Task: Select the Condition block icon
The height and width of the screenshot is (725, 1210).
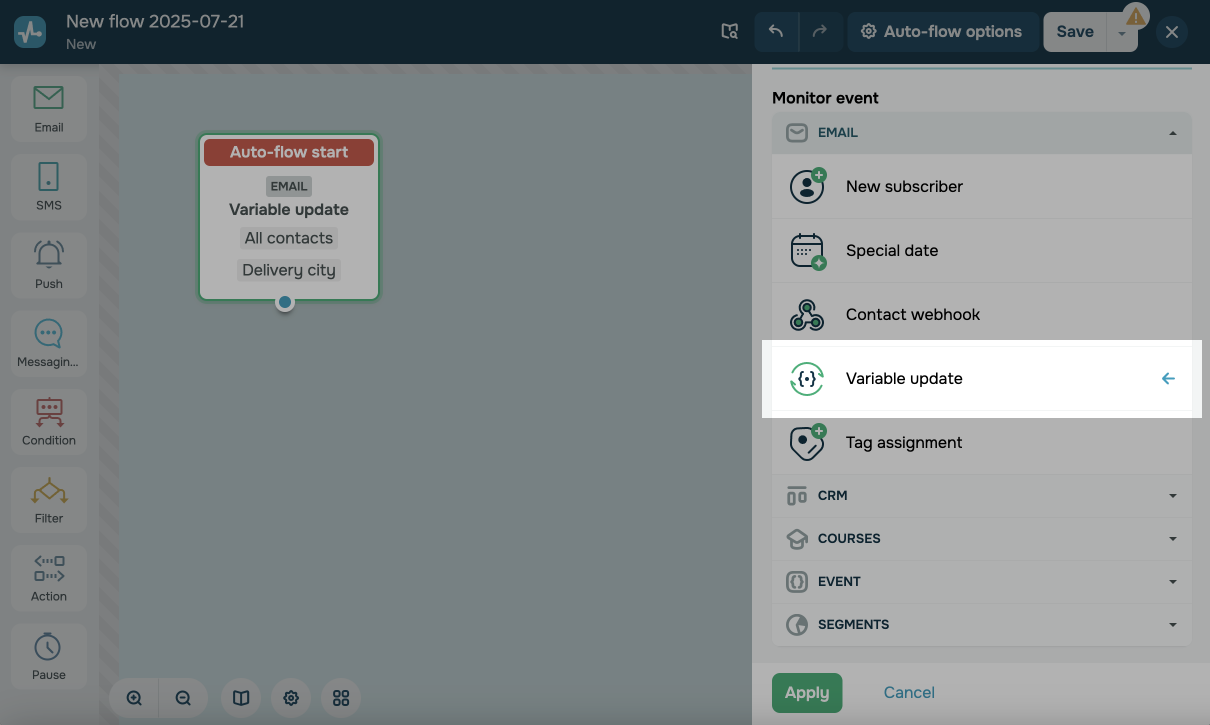Action: coord(48,420)
